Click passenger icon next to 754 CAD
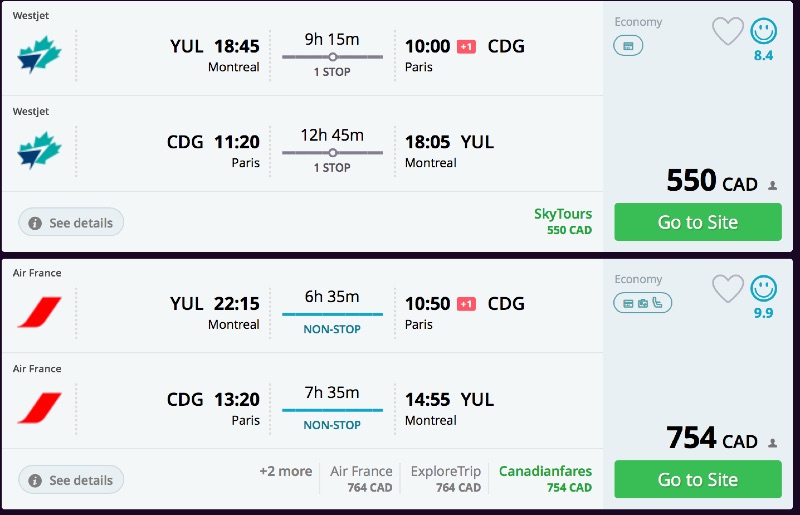Viewport: 800px width, 515px height. click(x=772, y=442)
